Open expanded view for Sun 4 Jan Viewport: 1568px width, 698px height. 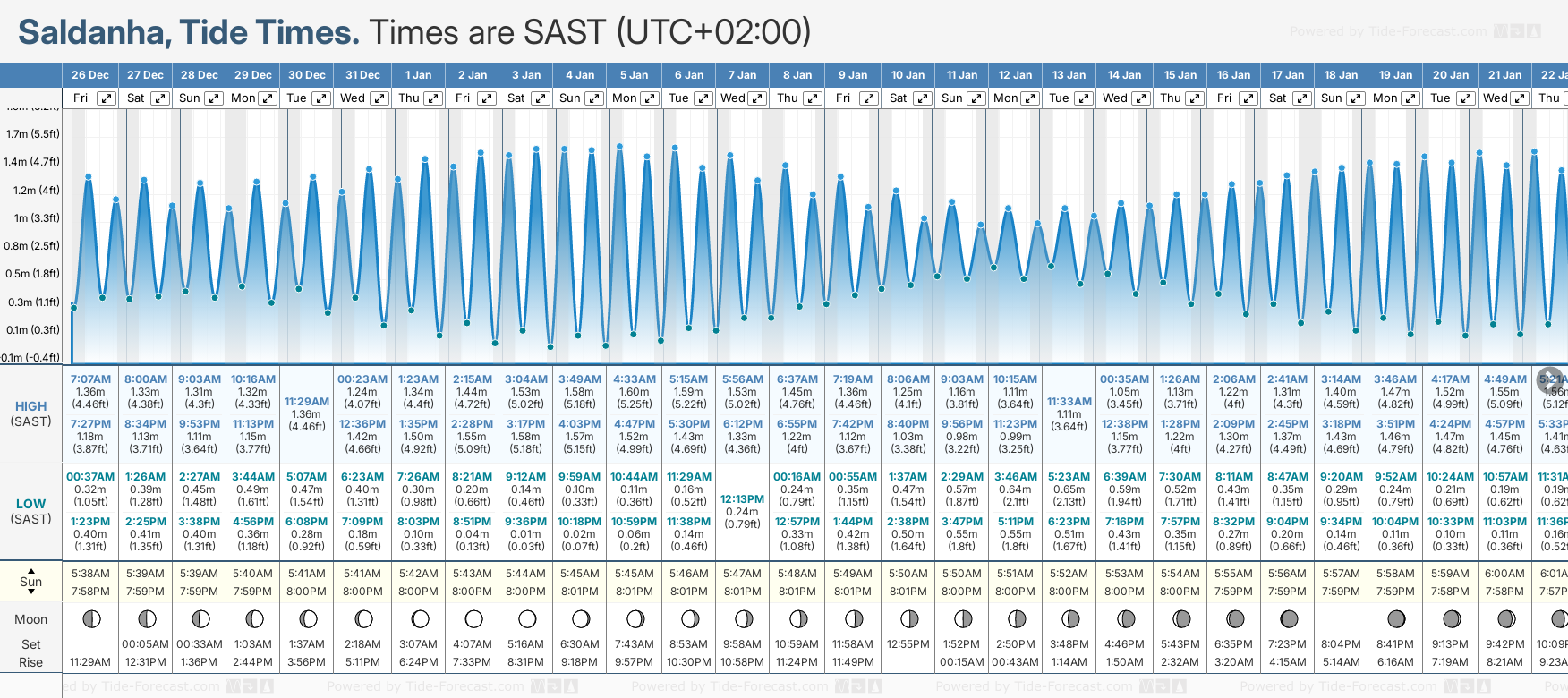pyautogui.click(x=594, y=98)
